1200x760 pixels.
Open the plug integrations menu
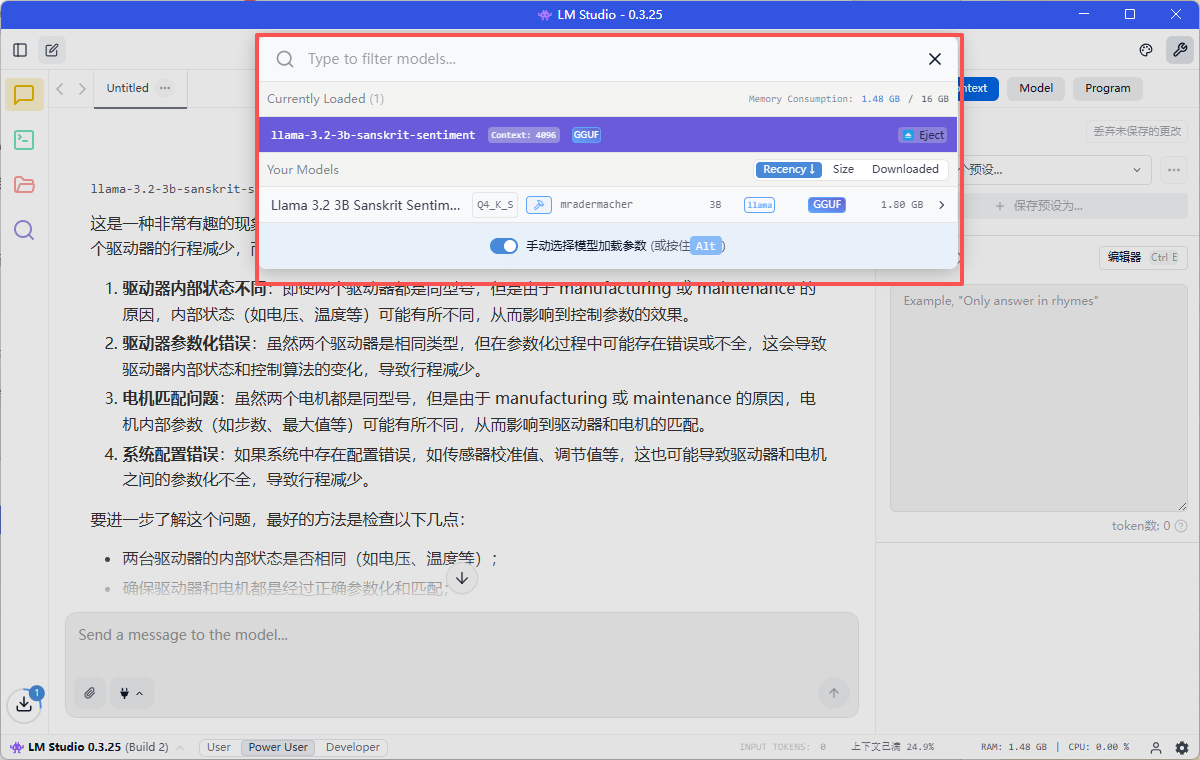point(131,693)
